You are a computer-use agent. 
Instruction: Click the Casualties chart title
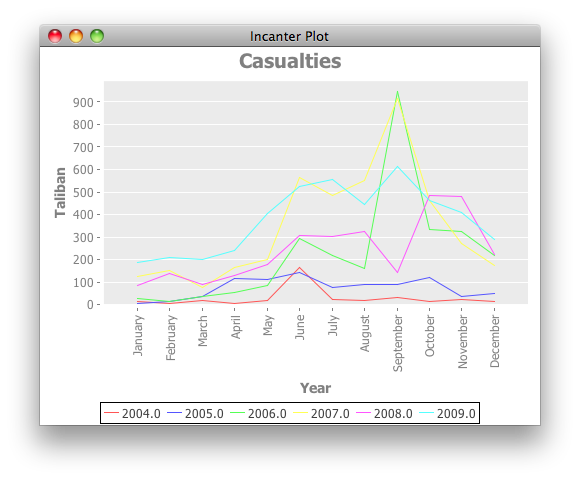[290, 61]
